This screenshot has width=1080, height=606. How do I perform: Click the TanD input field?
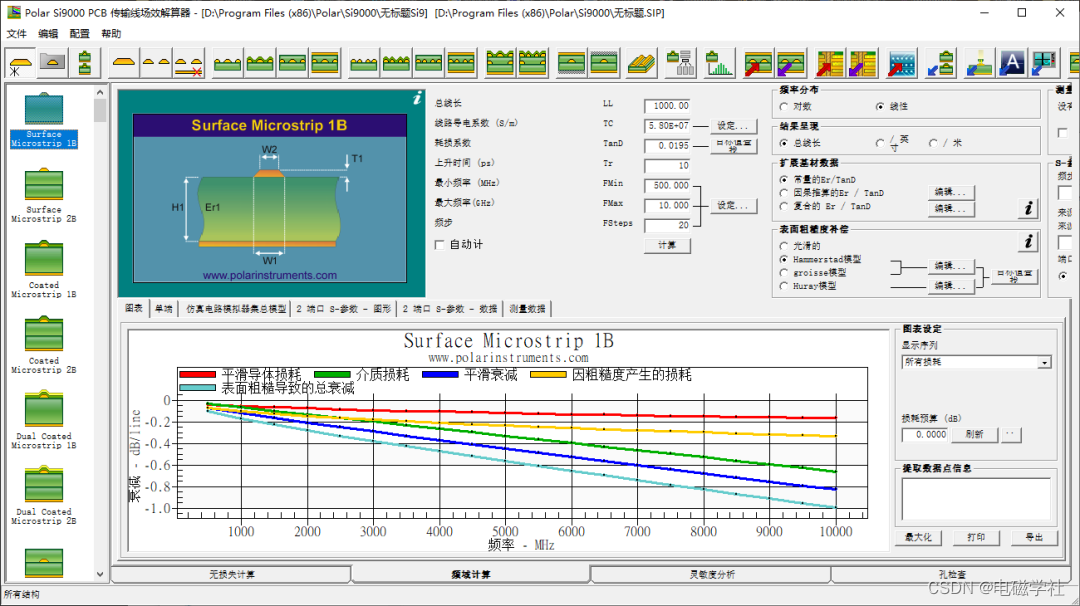667,145
